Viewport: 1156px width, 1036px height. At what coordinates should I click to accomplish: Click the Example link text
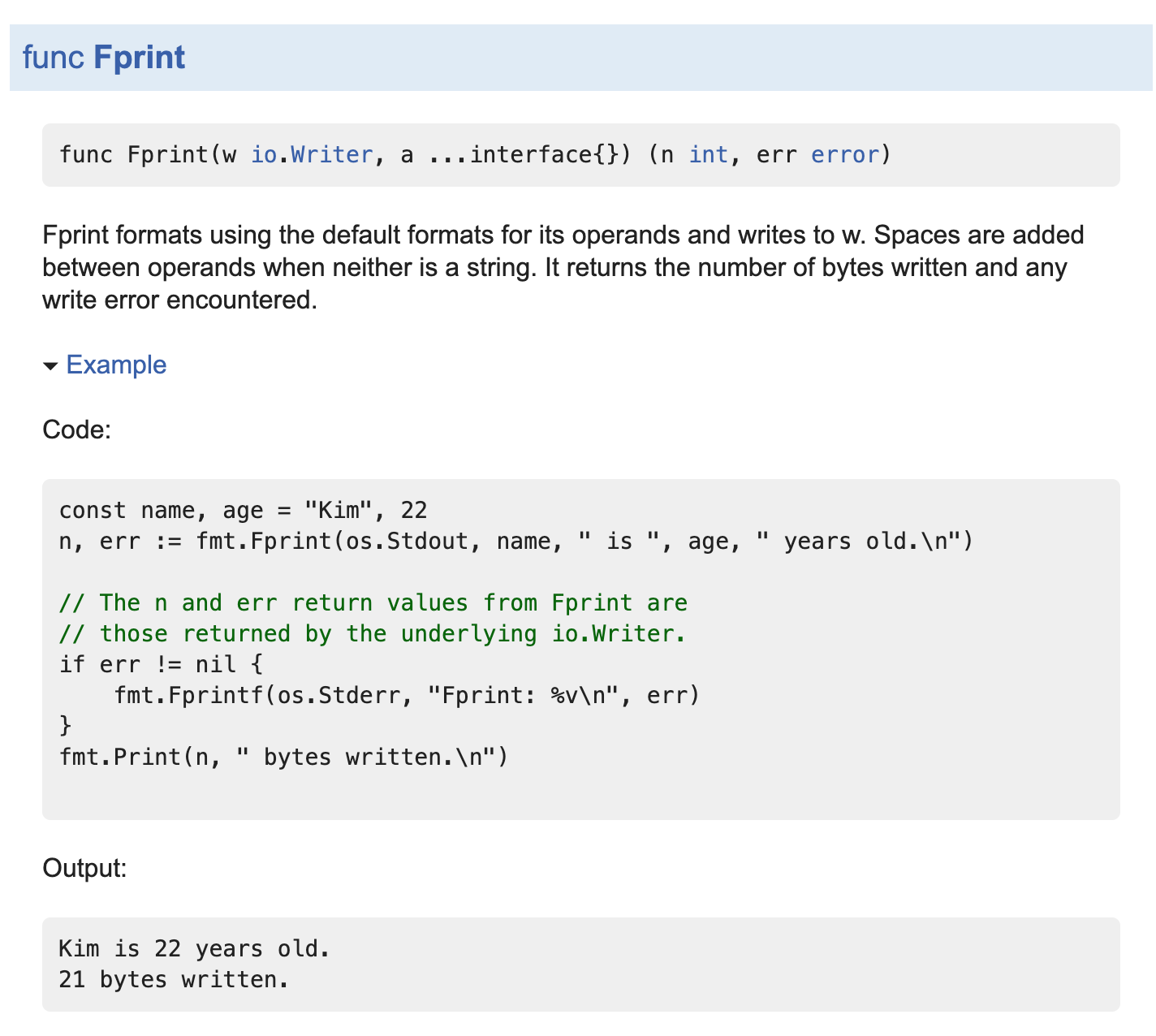tap(116, 365)
